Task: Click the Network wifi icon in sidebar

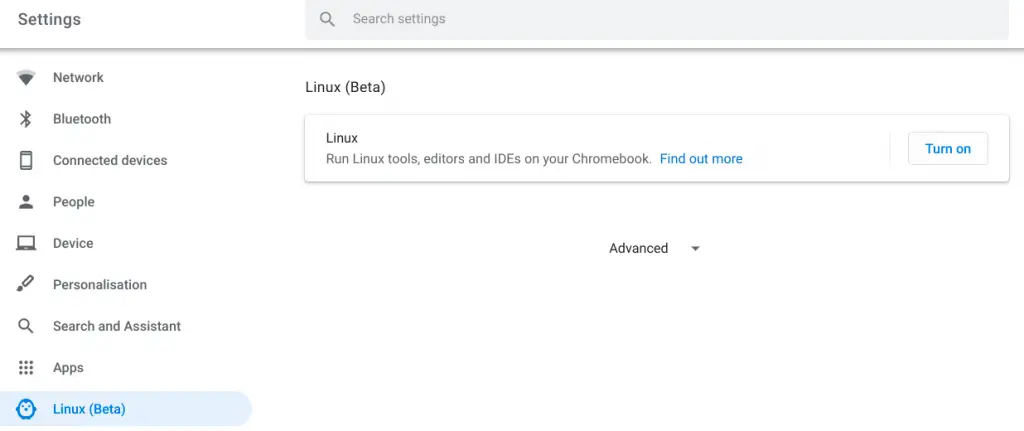Action: pyautogui.click(x=26, y=78)
